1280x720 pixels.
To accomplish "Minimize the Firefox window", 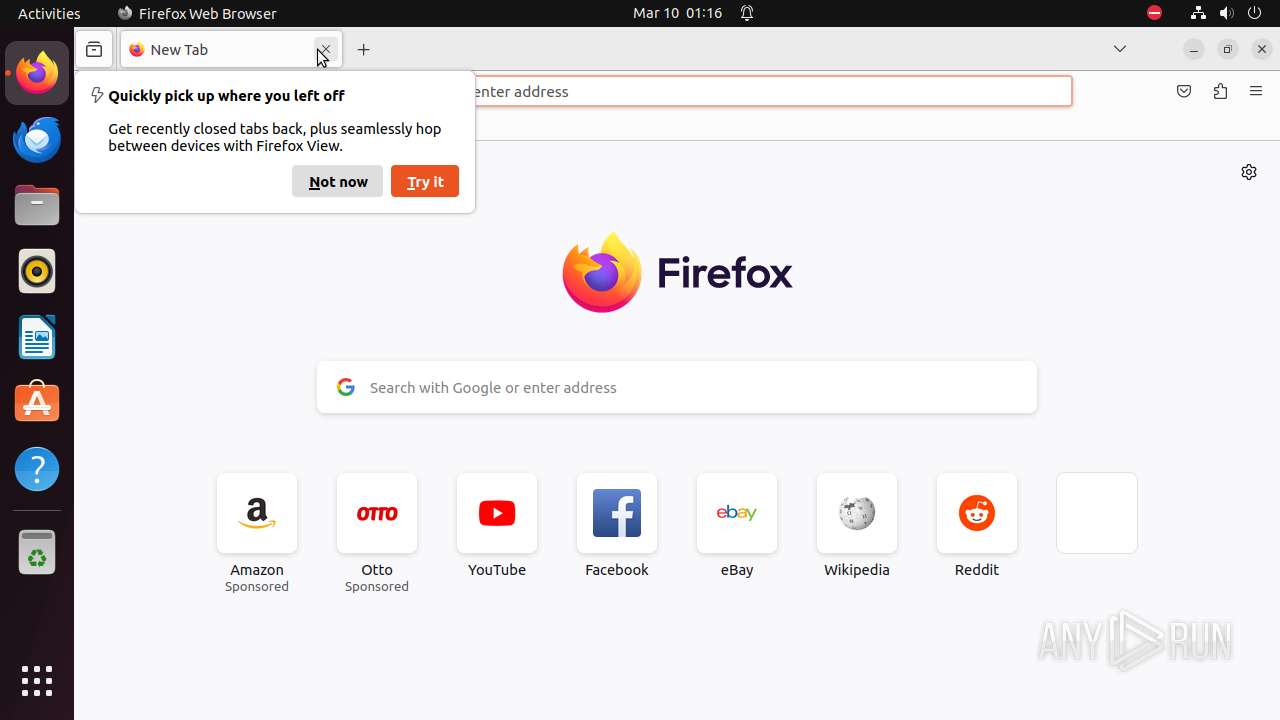I will (x=1194, y=49).
